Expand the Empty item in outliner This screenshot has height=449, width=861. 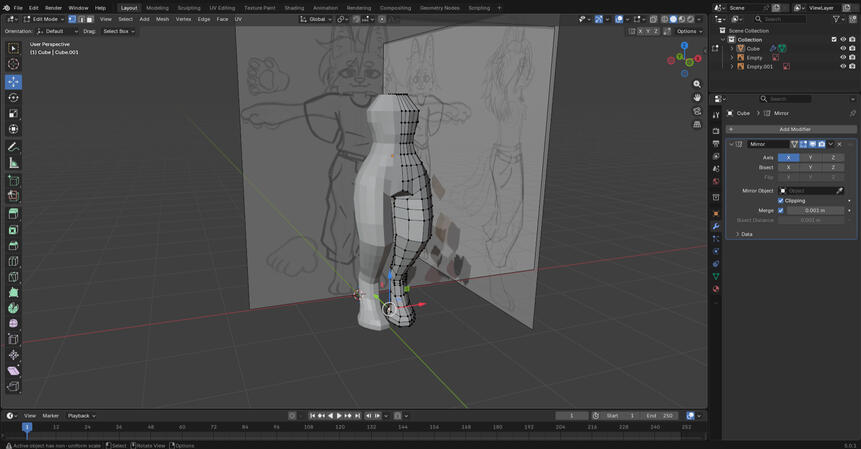click(x=732, y=58)
